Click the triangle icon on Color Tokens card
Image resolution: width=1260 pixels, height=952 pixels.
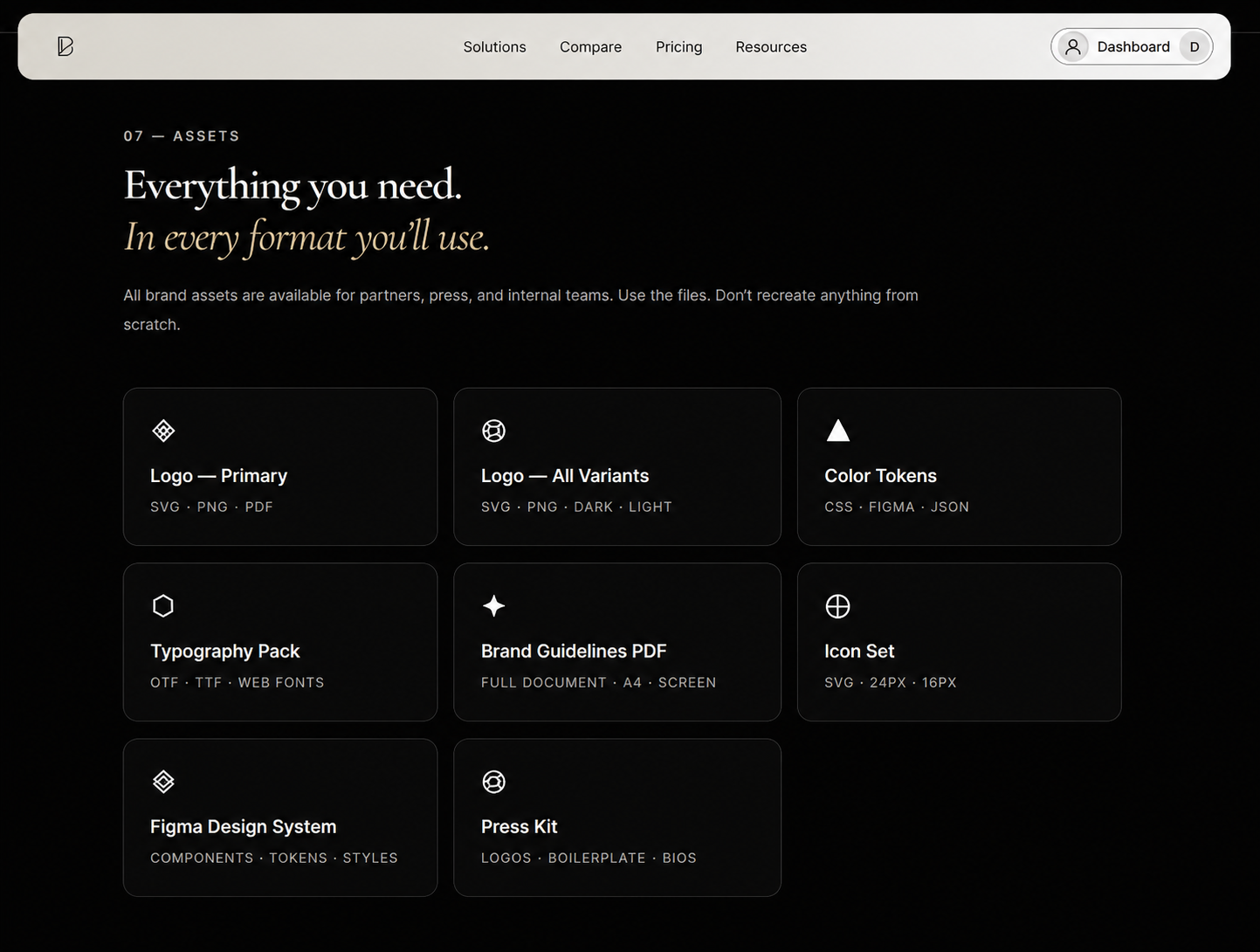coord(838,430)
